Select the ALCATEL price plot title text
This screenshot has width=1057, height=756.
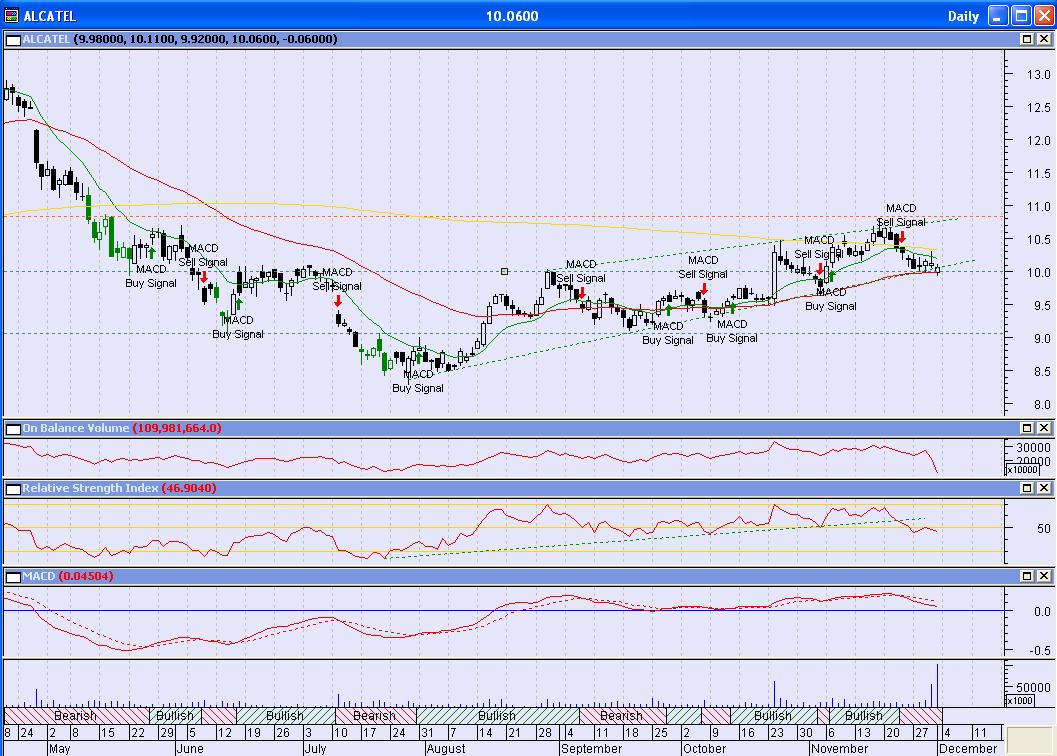pos(46,39)
